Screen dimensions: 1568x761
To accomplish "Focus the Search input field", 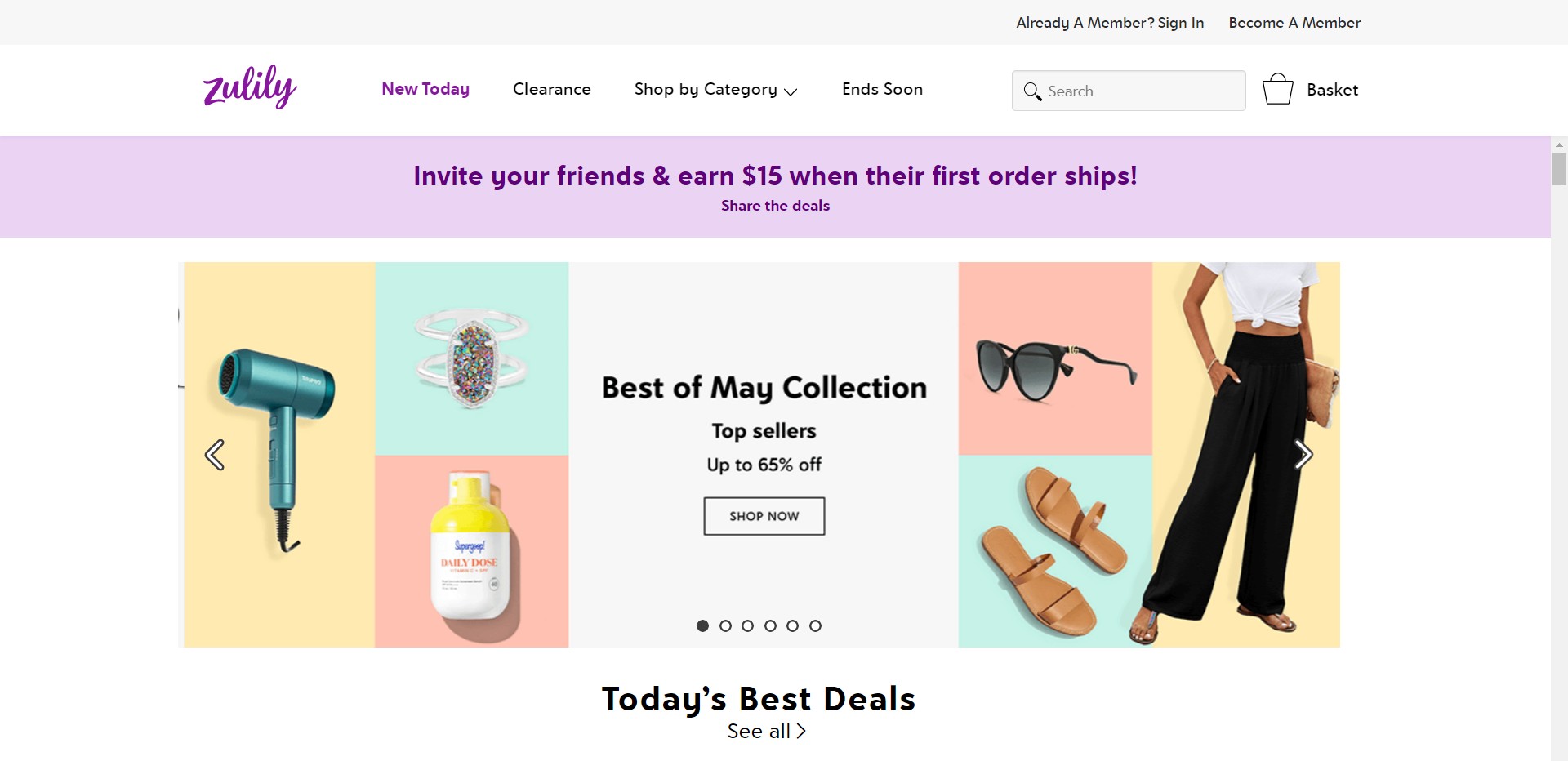I will click(x=1129, y=91).
